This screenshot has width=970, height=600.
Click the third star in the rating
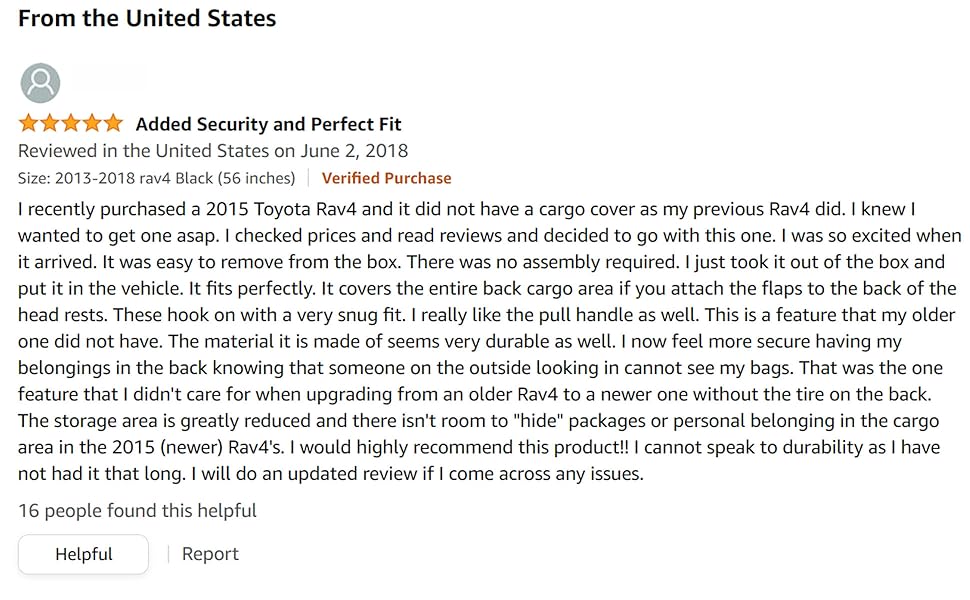71,123
